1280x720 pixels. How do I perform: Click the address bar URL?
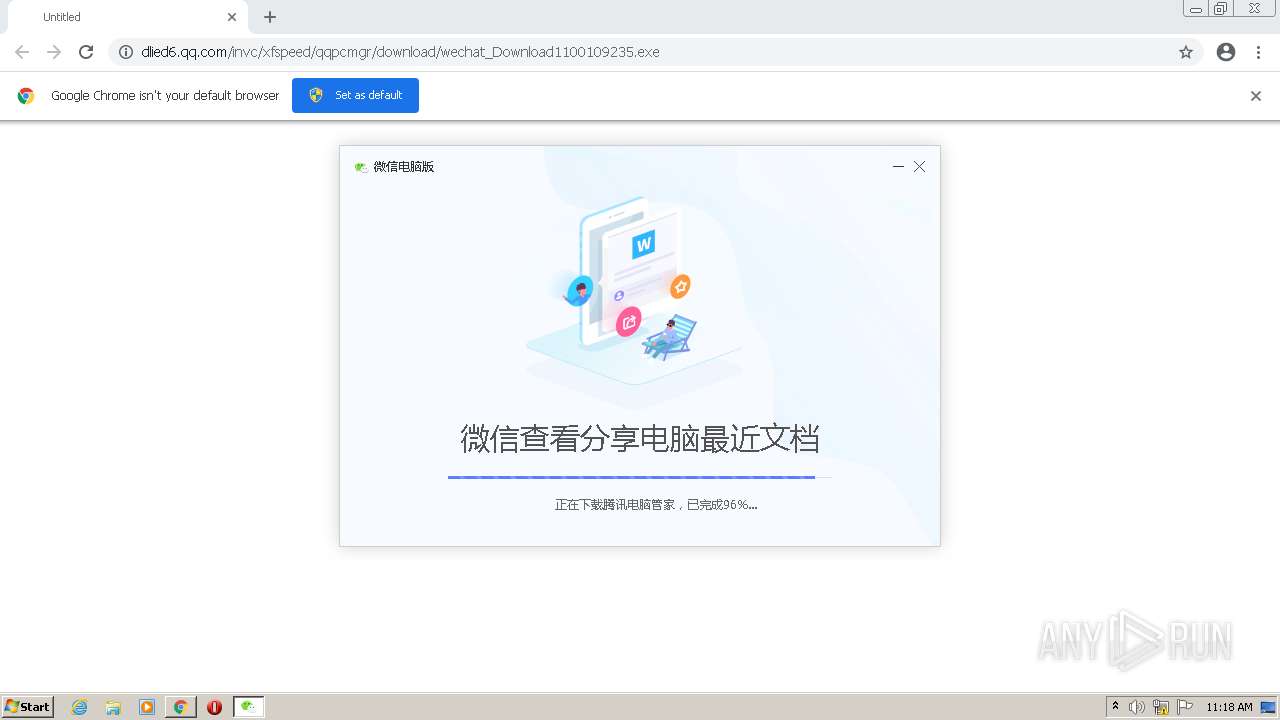tap(400, 52)
